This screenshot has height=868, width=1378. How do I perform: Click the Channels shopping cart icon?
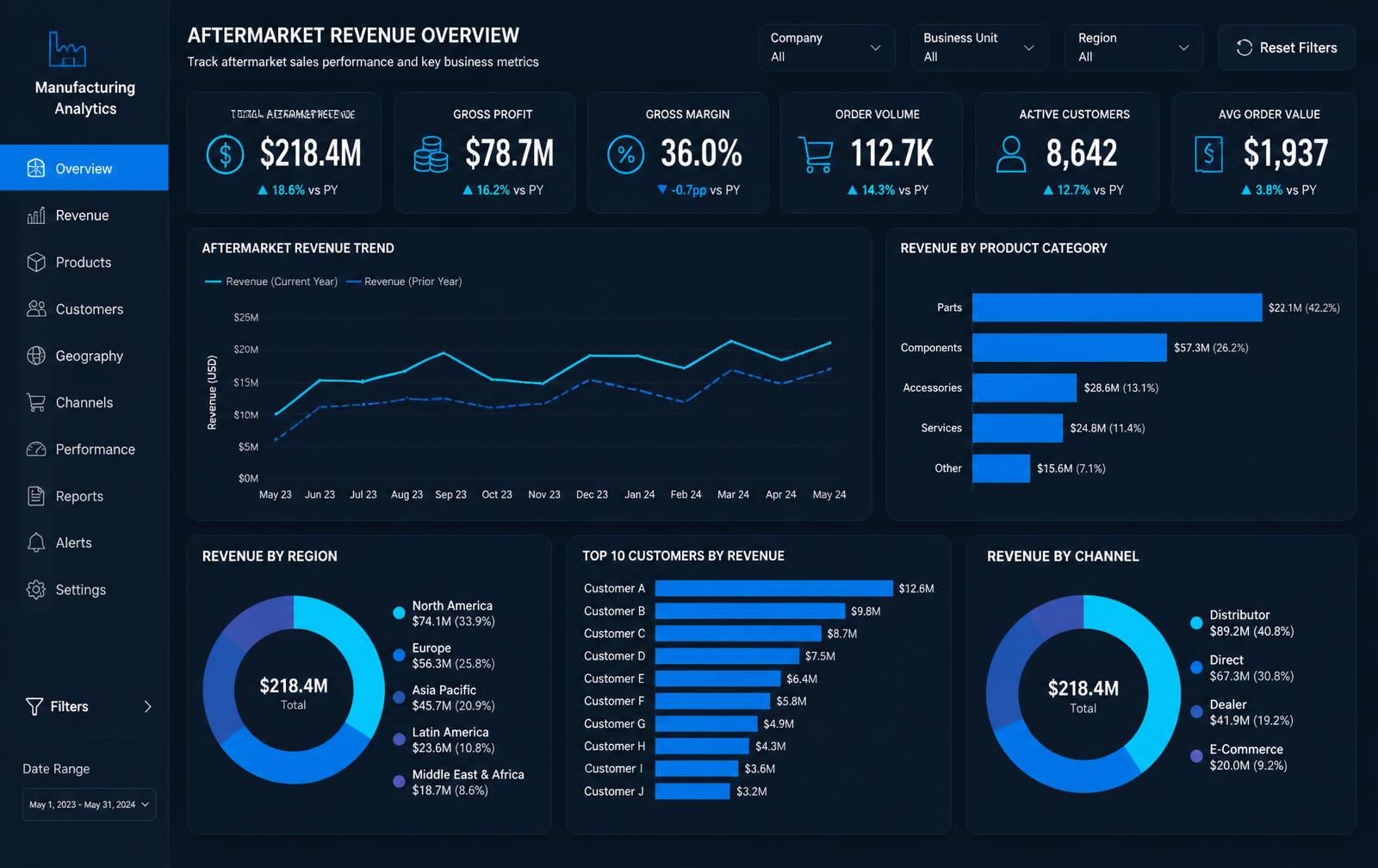click(36, 402)
